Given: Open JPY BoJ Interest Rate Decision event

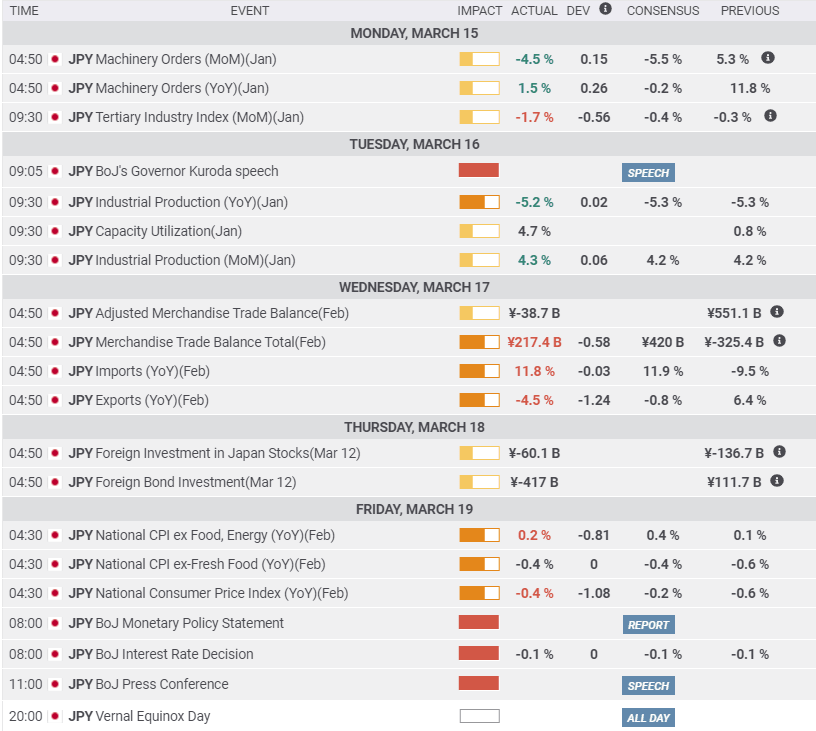Looking at the screenshot, I should click(161, 655).
